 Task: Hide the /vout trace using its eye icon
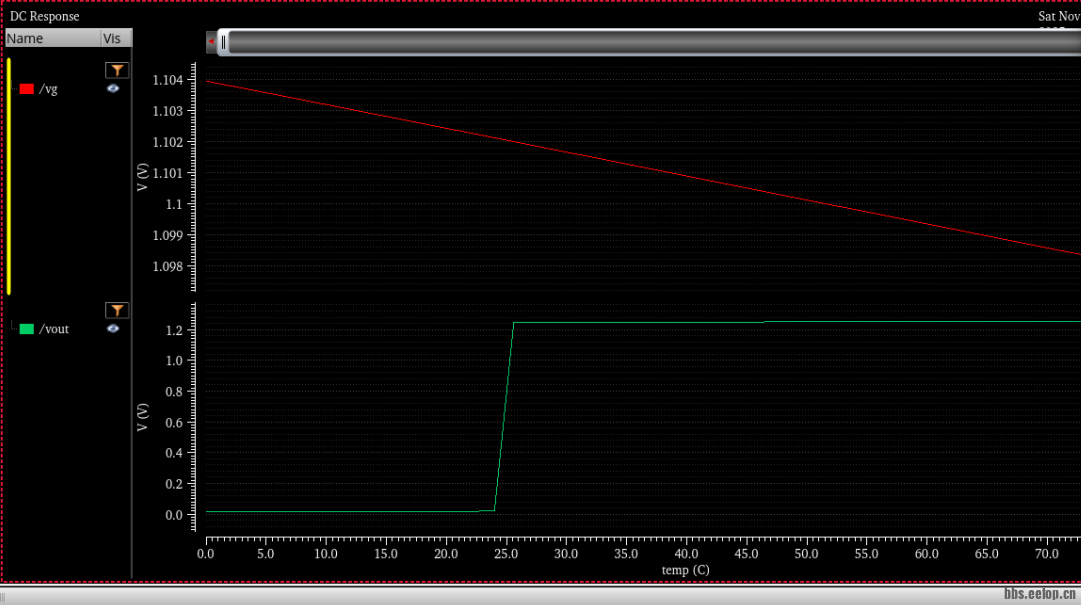(113, 328)
